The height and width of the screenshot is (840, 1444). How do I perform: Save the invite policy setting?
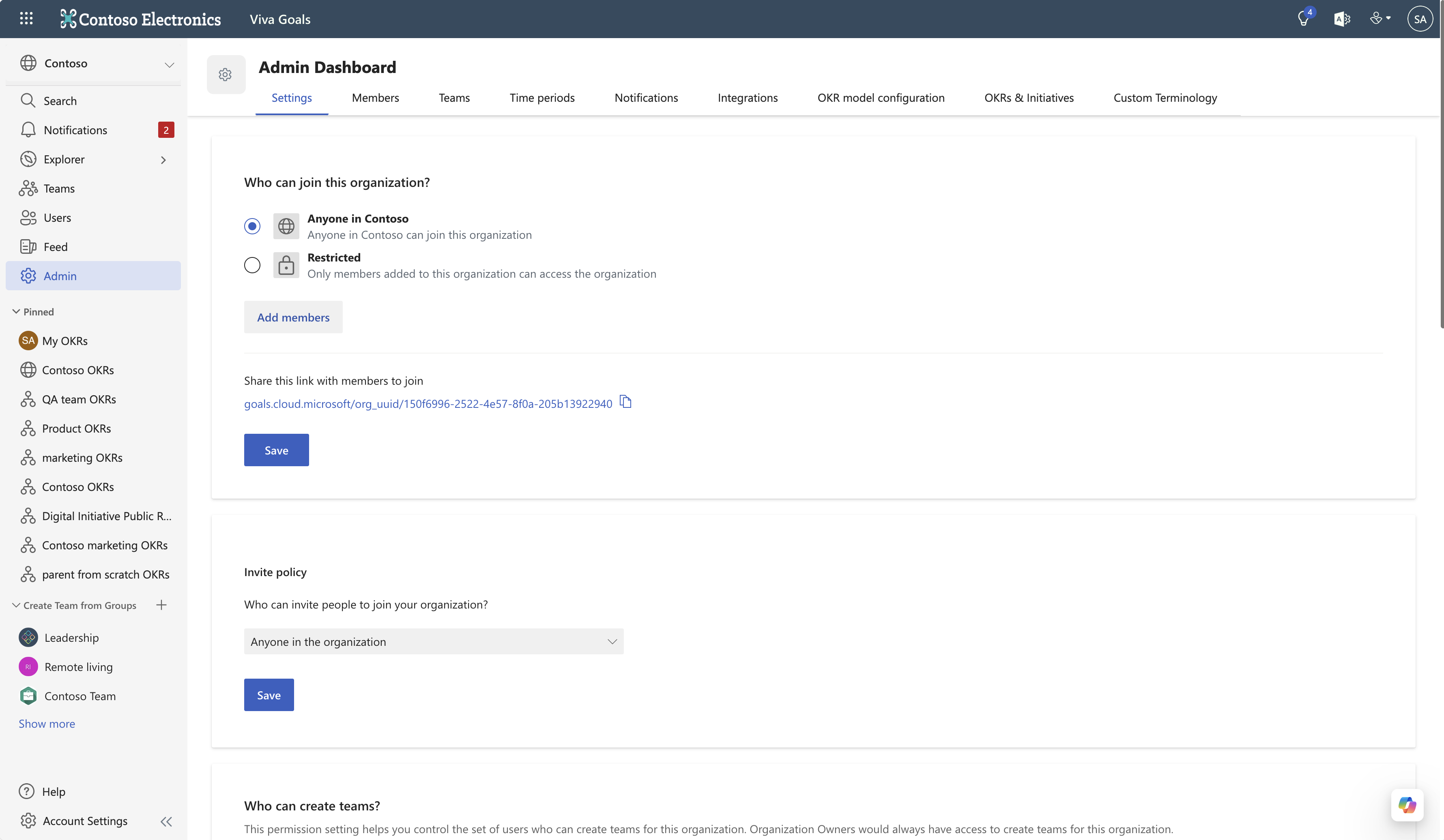pyautogui.click(x=269, y=694)
